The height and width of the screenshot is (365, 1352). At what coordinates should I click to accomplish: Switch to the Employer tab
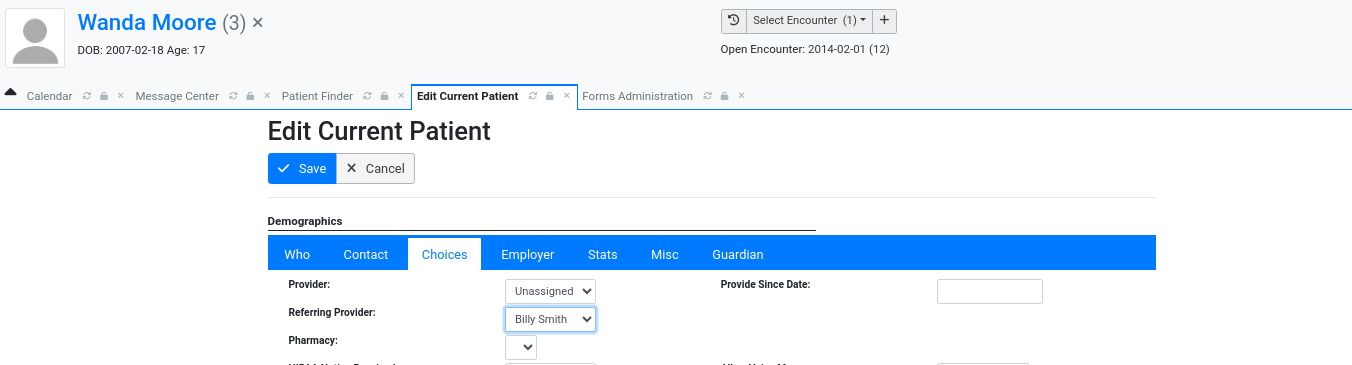[528, 254]
